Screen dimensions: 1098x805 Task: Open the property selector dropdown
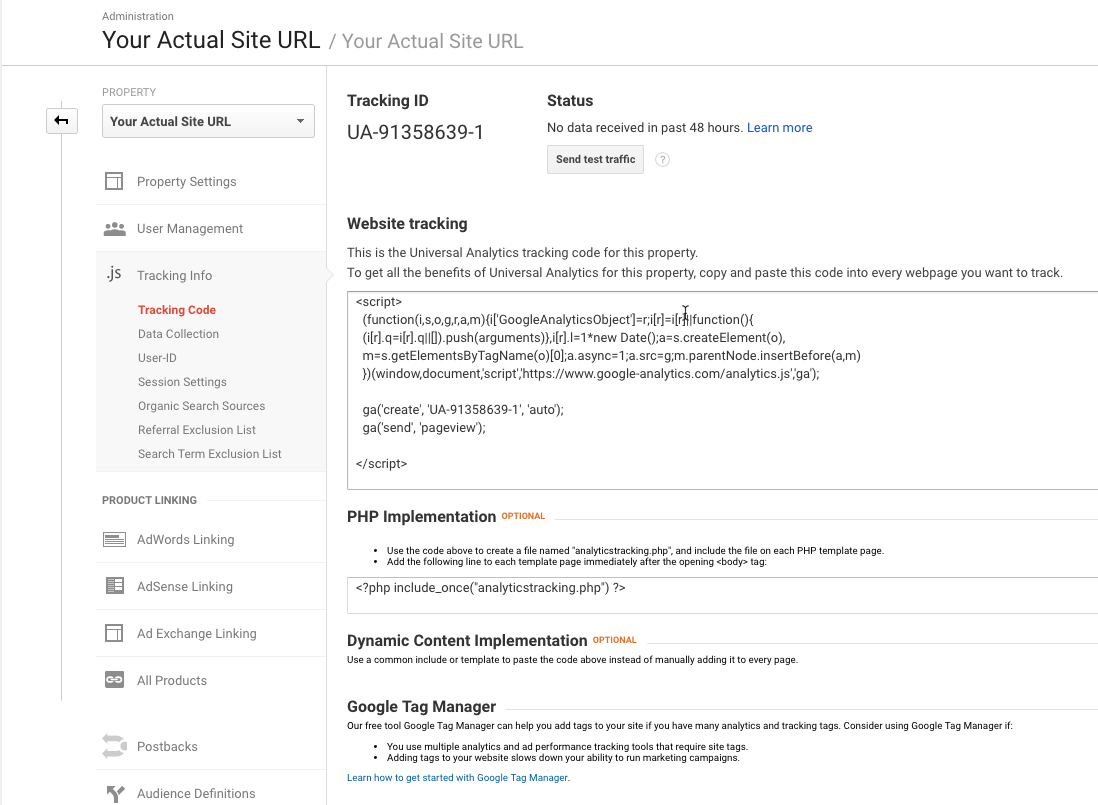(x=208, y=121)
